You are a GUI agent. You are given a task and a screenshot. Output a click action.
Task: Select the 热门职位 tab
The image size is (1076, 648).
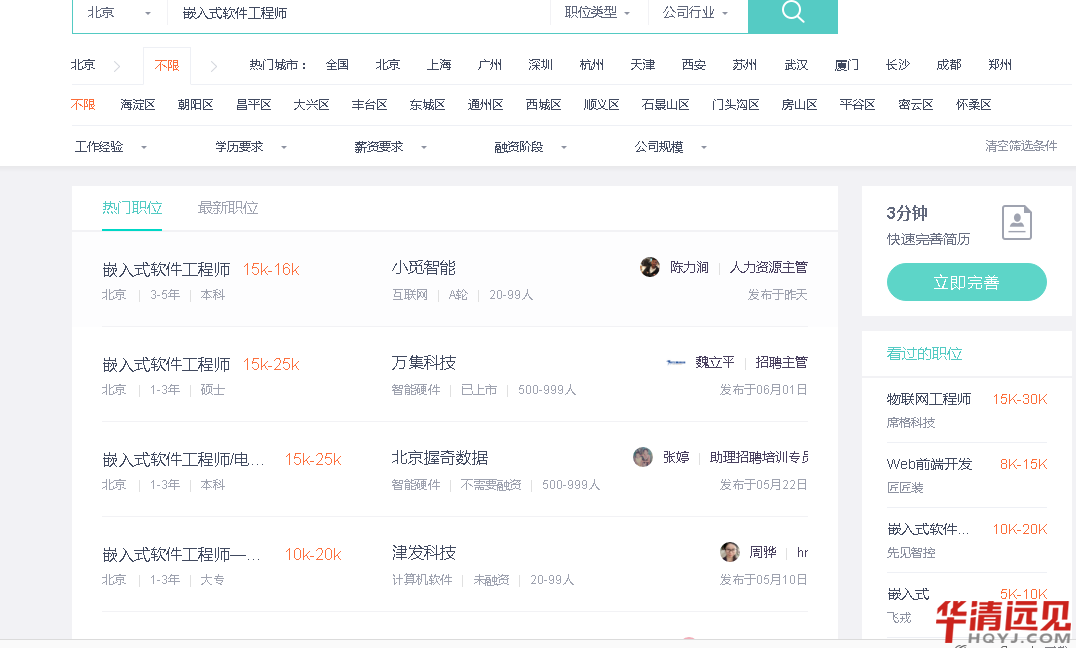click(x=132, y=208)
